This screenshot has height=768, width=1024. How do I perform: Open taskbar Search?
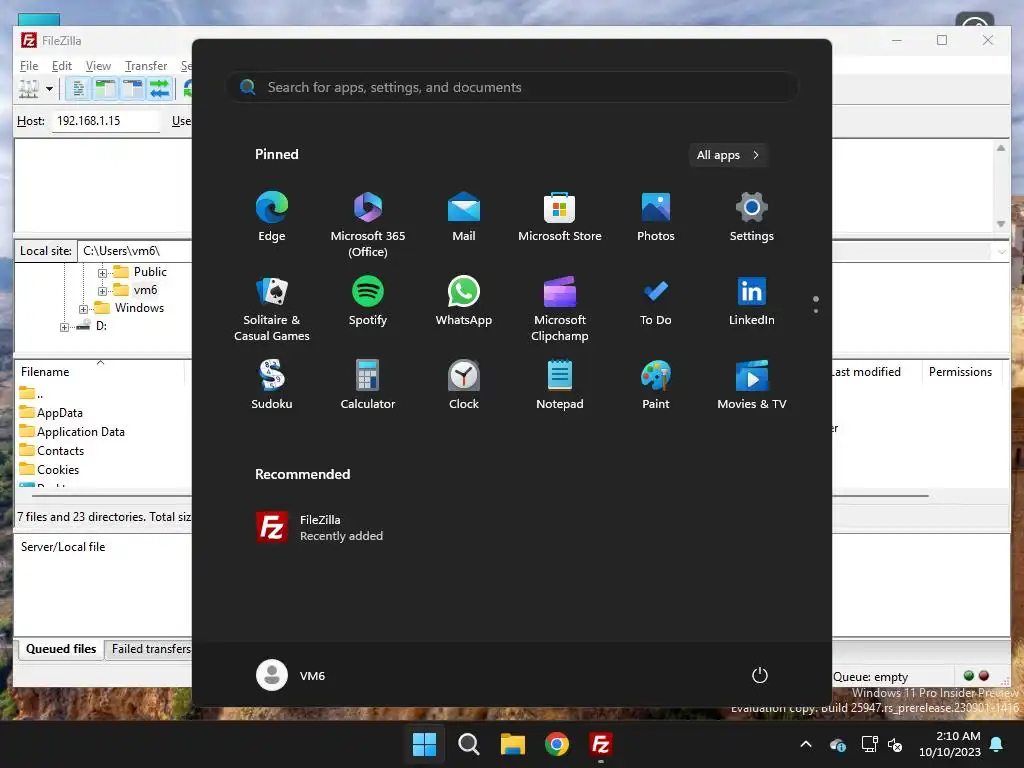[468, 744]
